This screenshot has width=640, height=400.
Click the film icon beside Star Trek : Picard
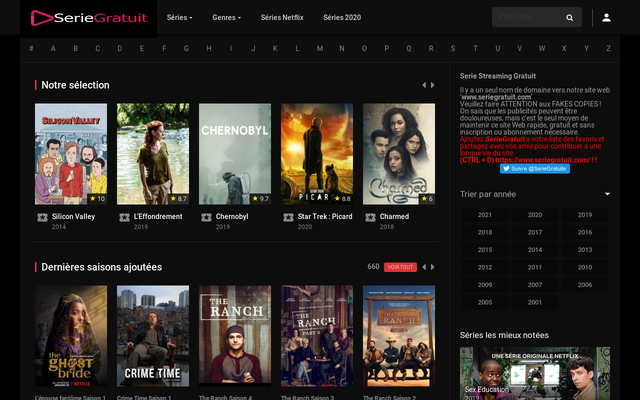pos(289,217)
